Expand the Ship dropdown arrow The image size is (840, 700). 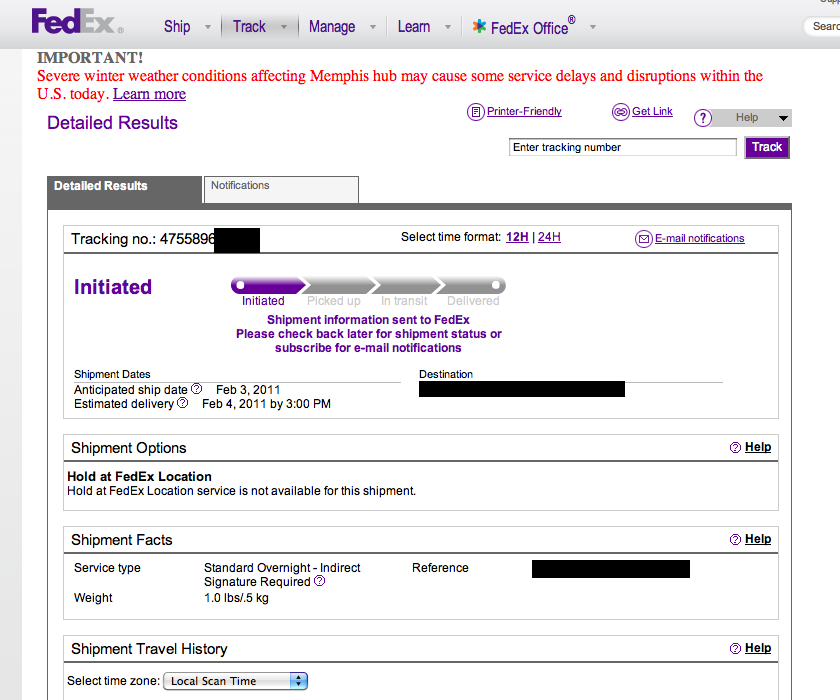pyautogui.click(x=208, y=27)
